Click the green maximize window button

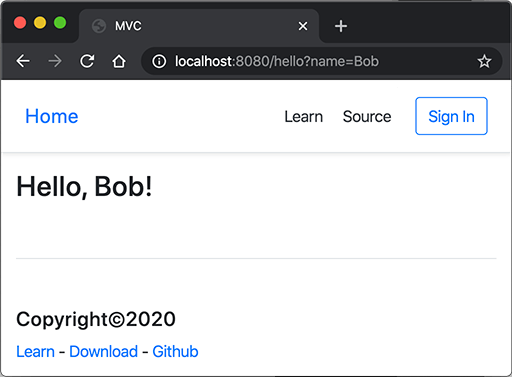[60, 23]
